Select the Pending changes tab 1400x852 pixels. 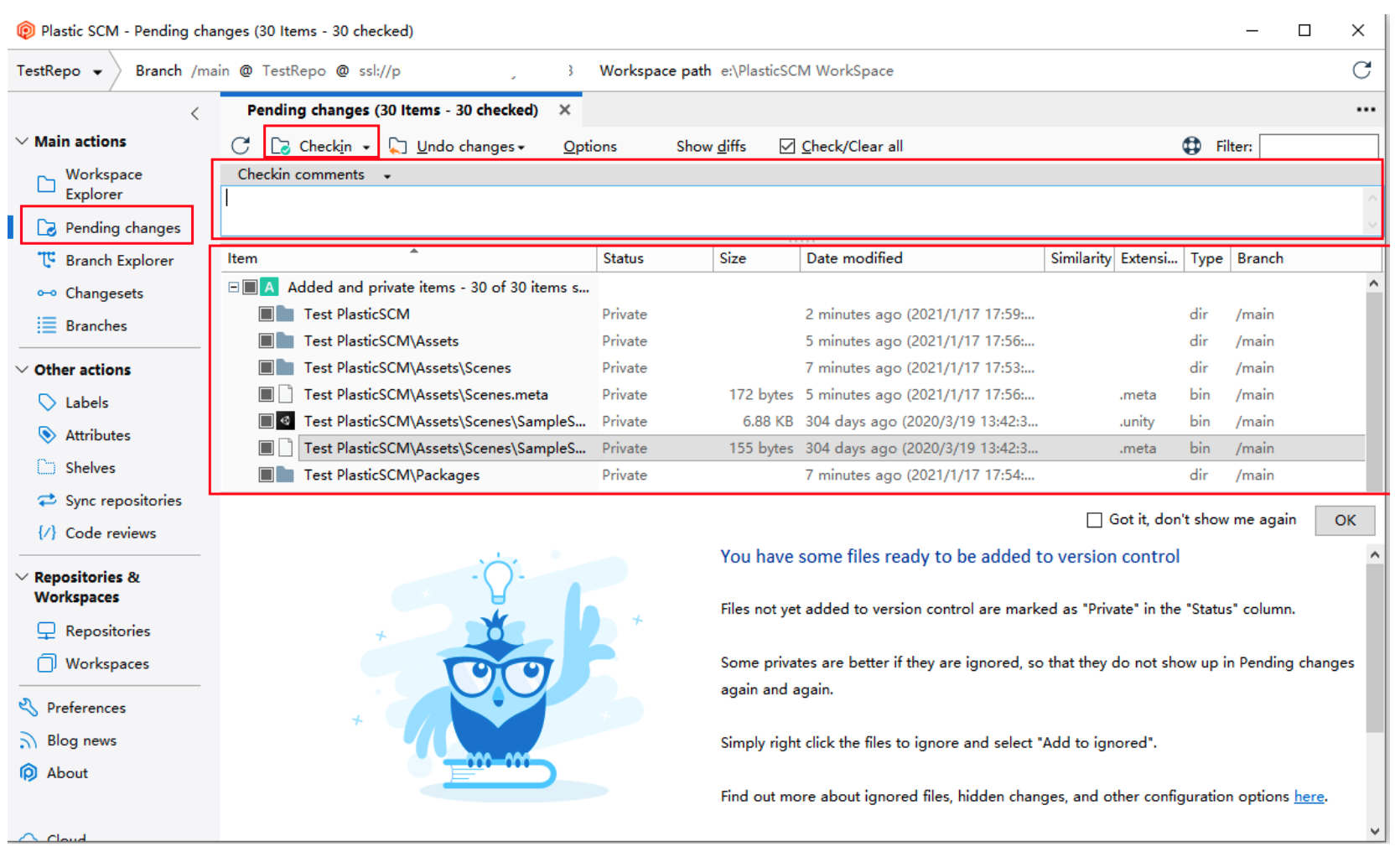point(392,110)
